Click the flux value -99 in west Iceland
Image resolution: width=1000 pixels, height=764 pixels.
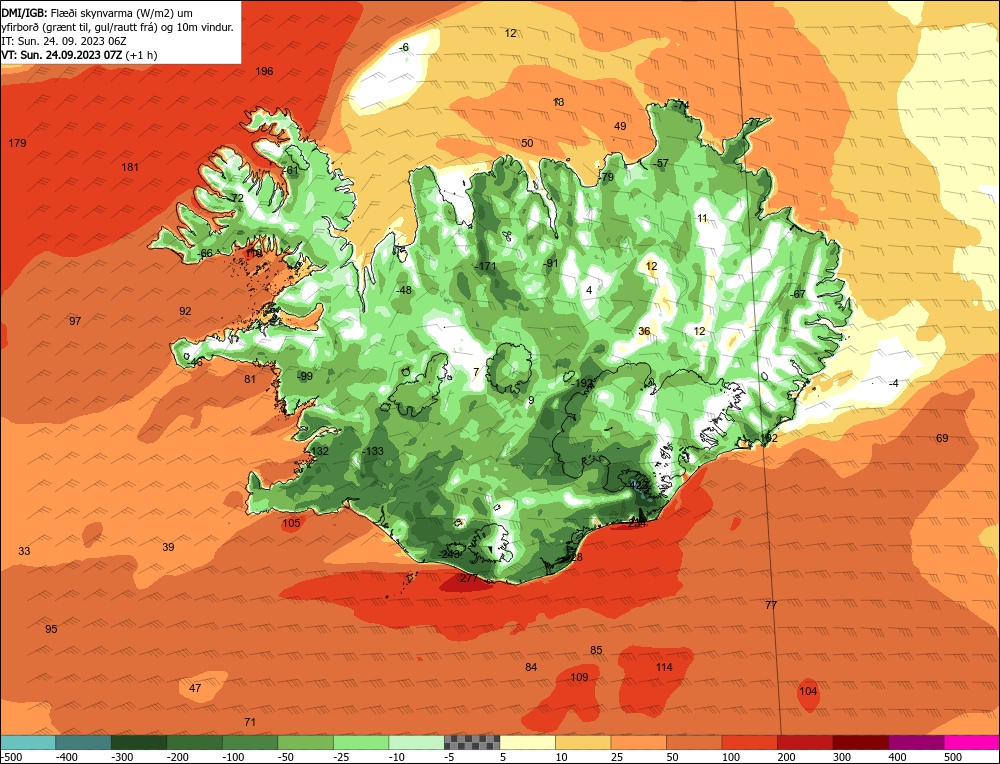pyautogui.click(x=305, y=376)
